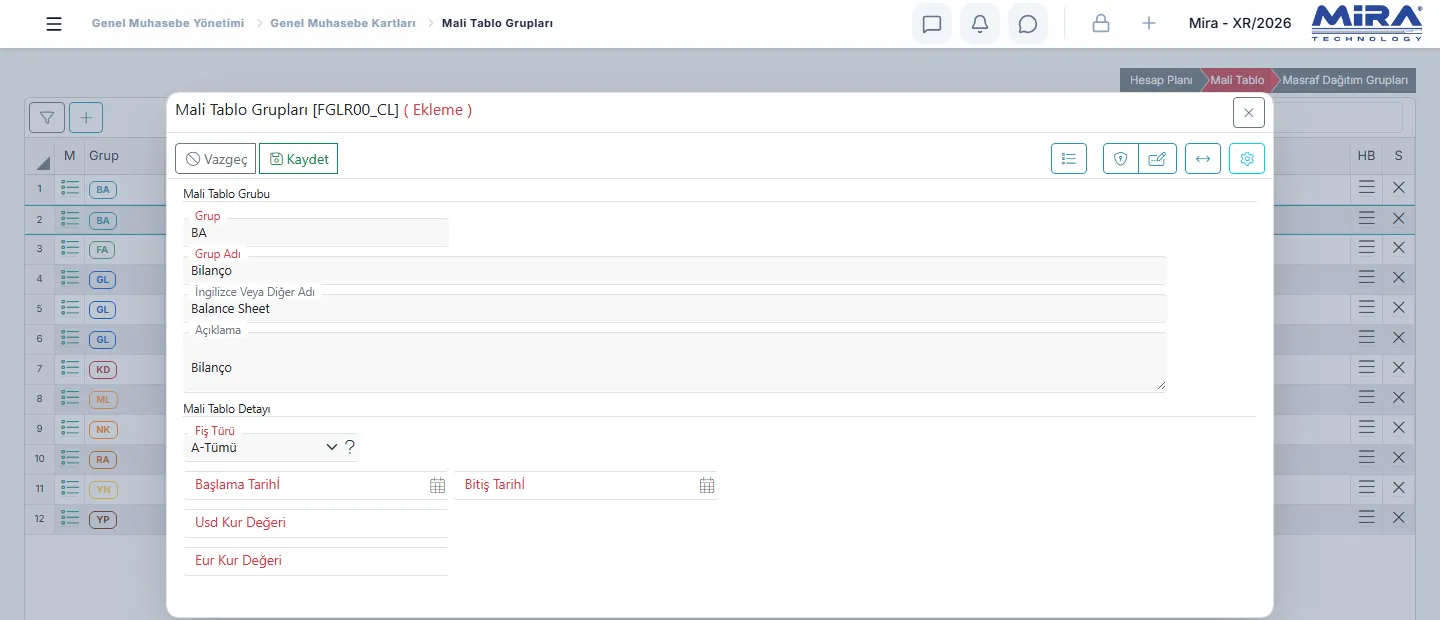The height and width of the screenshot is (620, 1440).
Task: Close the Mali Tablo Grupları dialog
Action: [x=1249, y=113]
